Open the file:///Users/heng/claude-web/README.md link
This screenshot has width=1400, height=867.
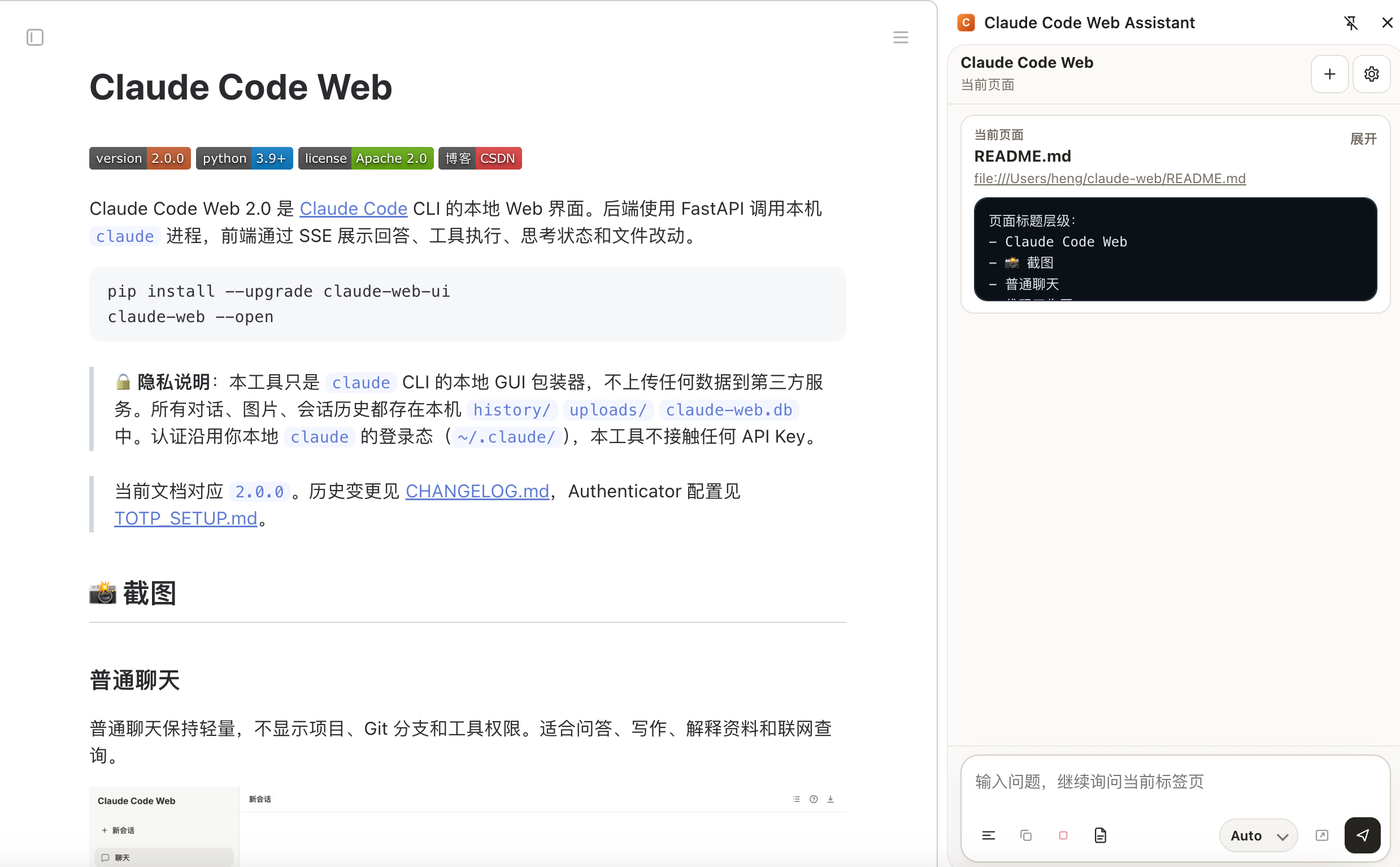pyautogui.click(x=1110, y=179)
